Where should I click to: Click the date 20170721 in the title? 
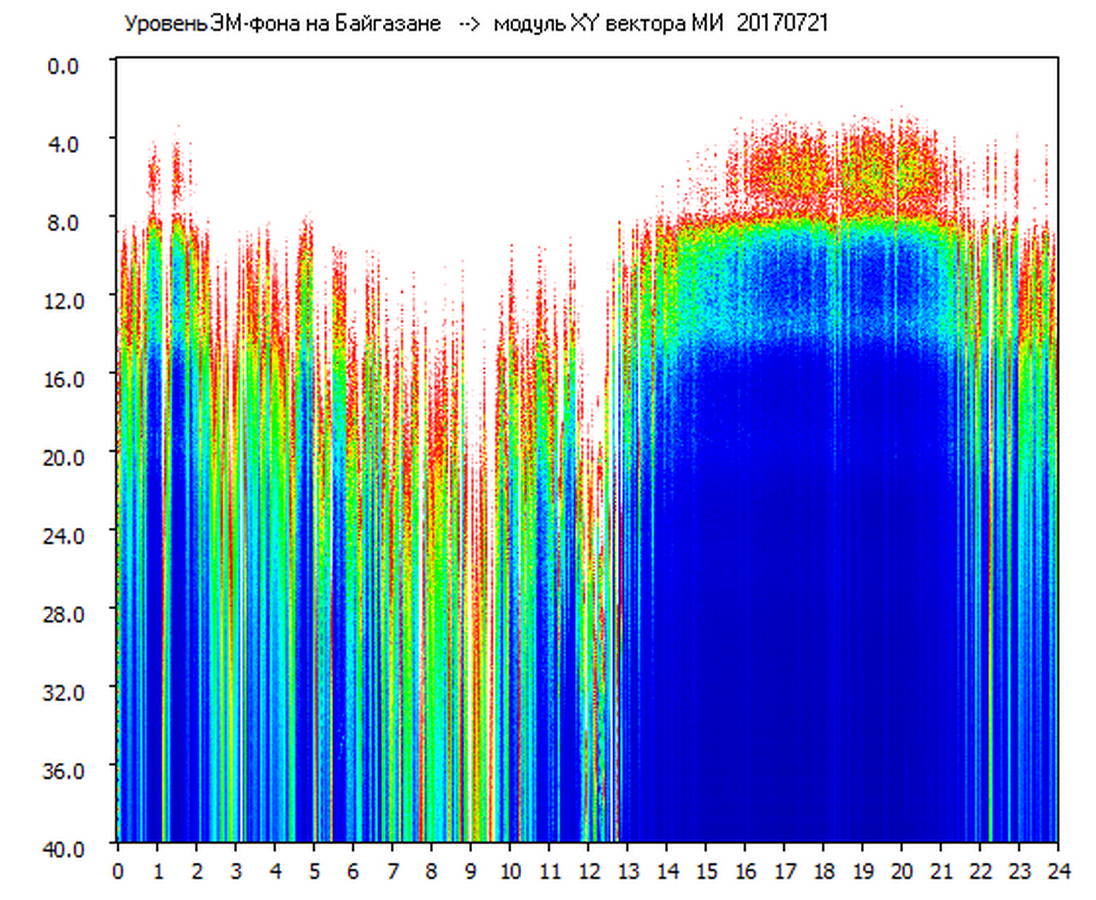pyautogui.click(x=782, y=24)
